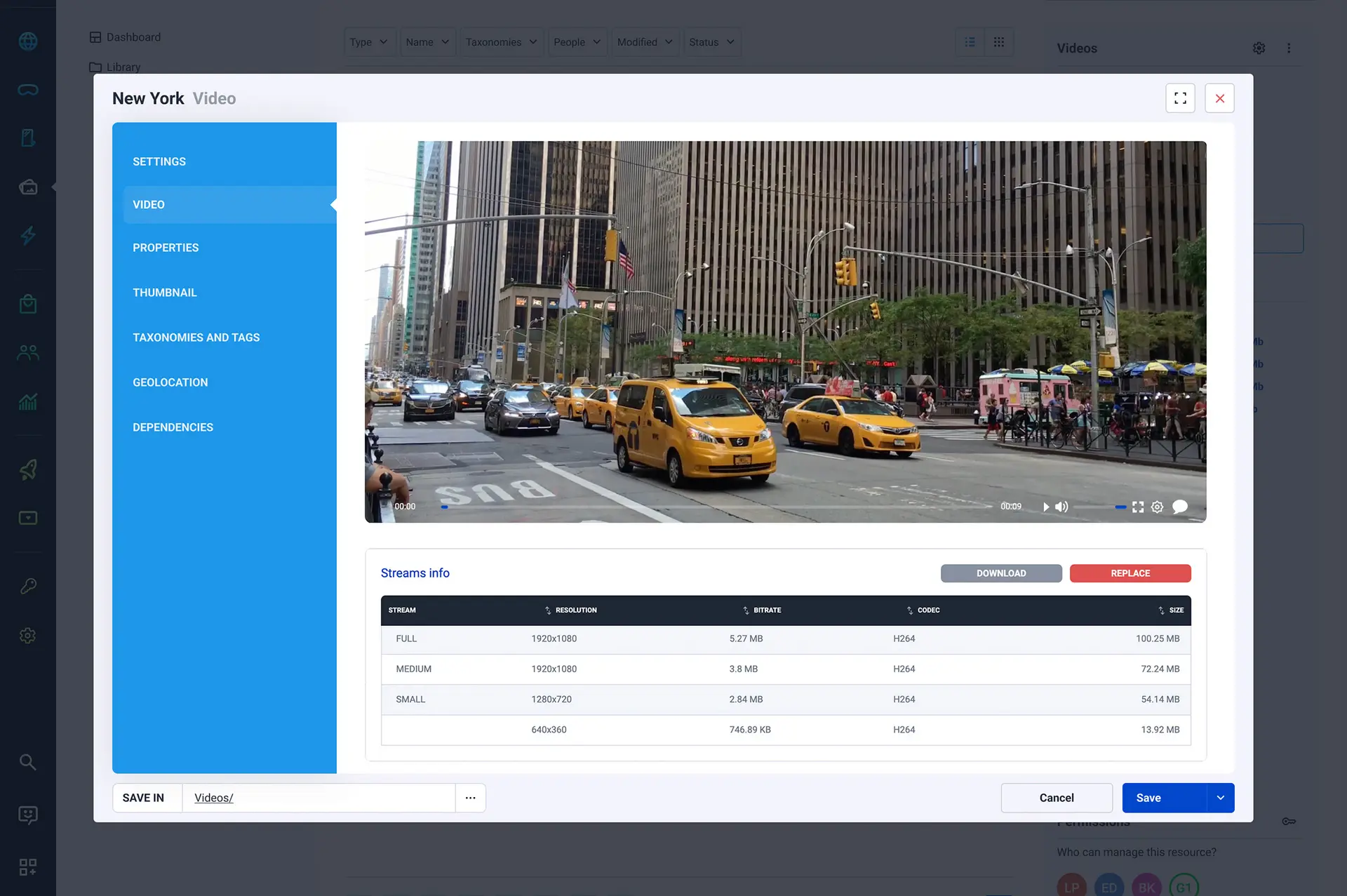Screen dimensions: 1347x896
Task: Mute the video player volume
Action: click(1062, 507)
